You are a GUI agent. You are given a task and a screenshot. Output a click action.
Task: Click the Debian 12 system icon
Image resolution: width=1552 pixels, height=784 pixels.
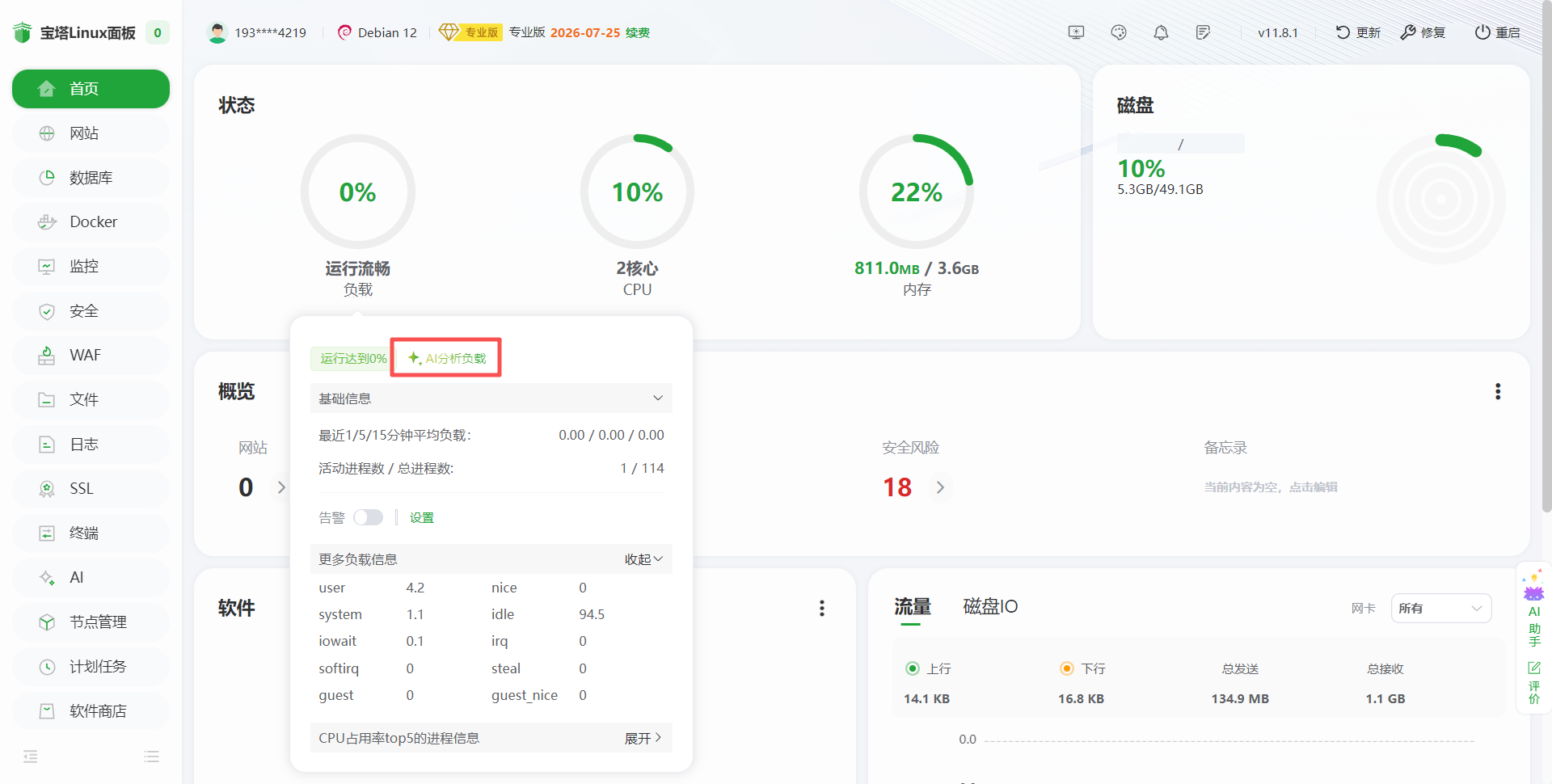(x=344, y=32)
